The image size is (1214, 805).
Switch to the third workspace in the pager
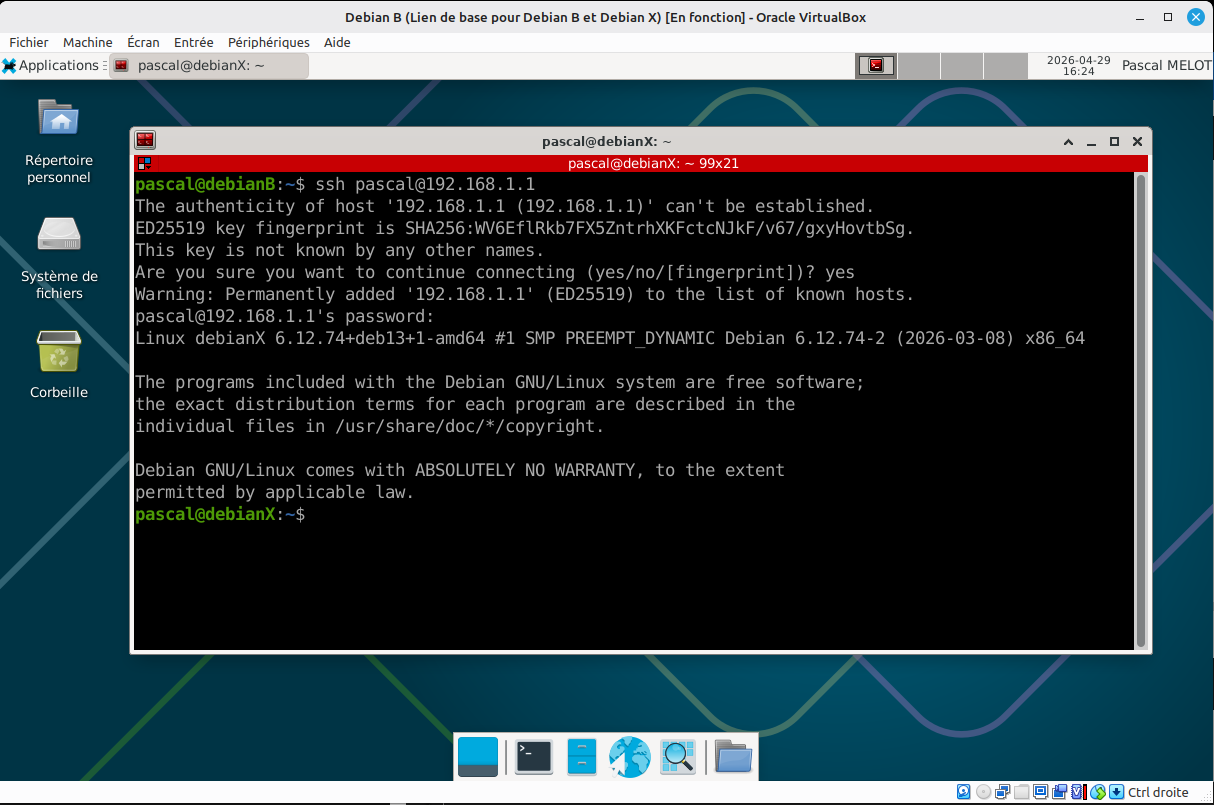(962, 65)
